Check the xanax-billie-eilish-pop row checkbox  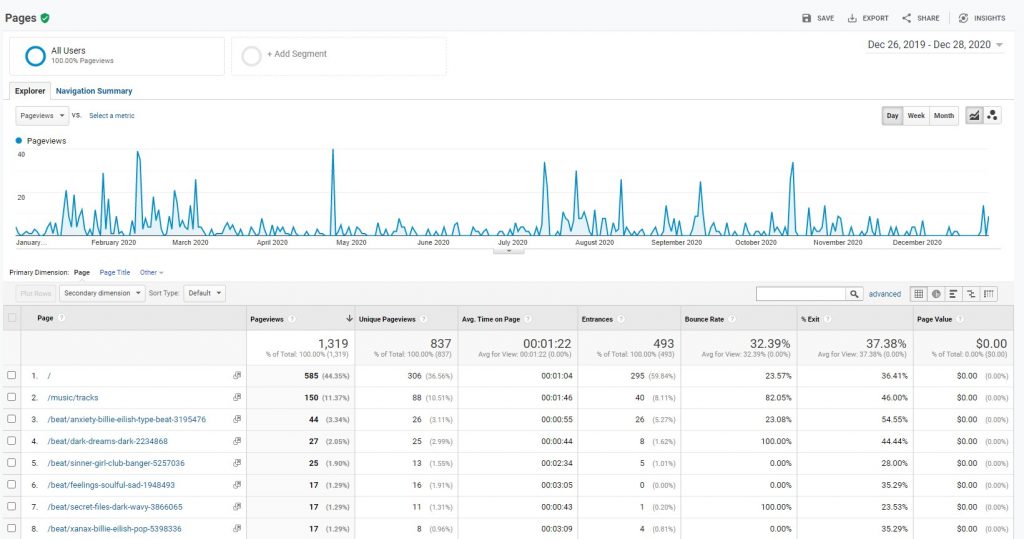coord(12,527)
